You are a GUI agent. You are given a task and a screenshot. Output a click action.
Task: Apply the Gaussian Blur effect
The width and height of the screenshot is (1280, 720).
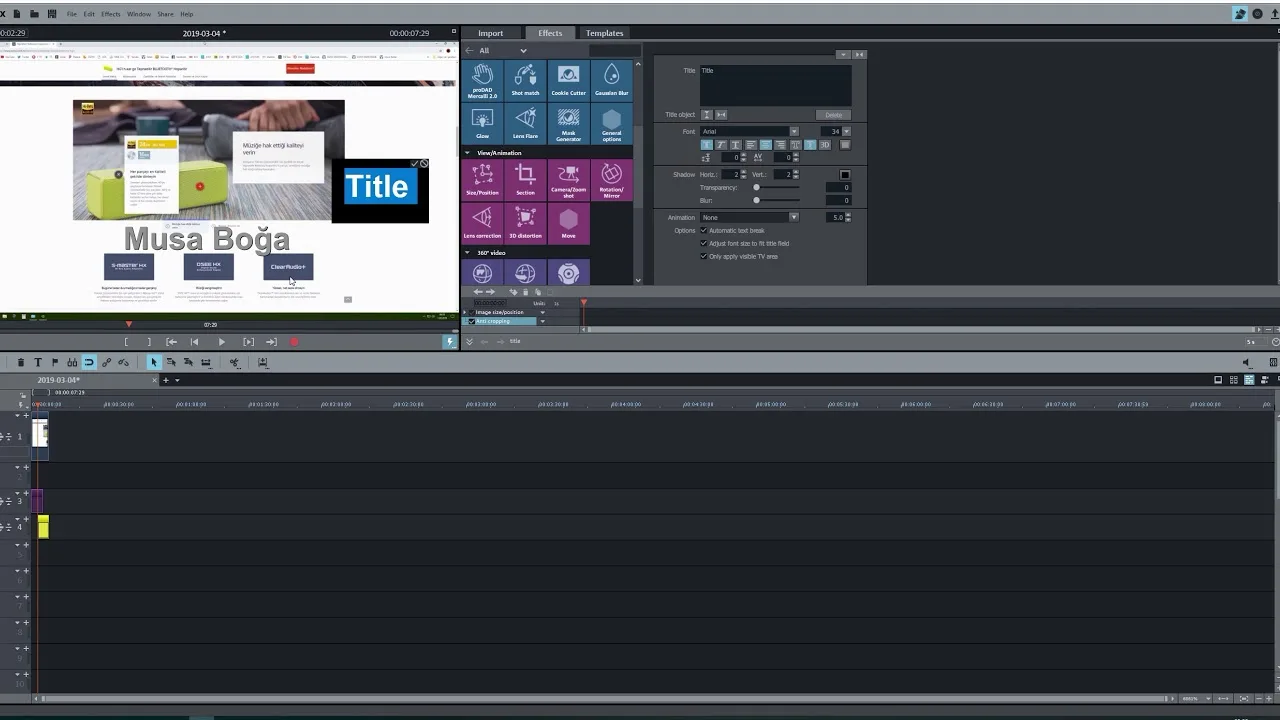(611, 80)
